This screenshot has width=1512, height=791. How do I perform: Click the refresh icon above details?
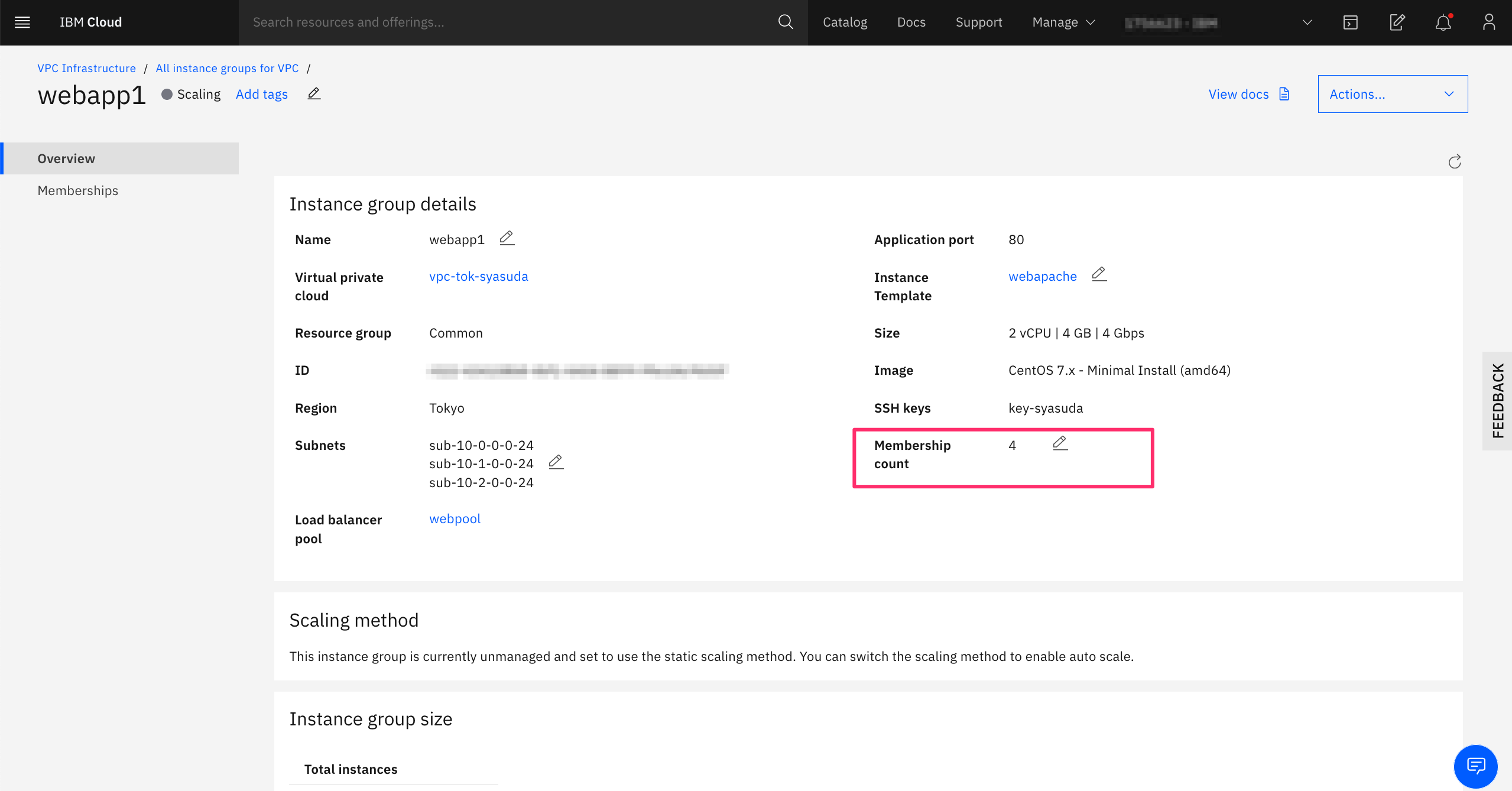coord(1455,161)
